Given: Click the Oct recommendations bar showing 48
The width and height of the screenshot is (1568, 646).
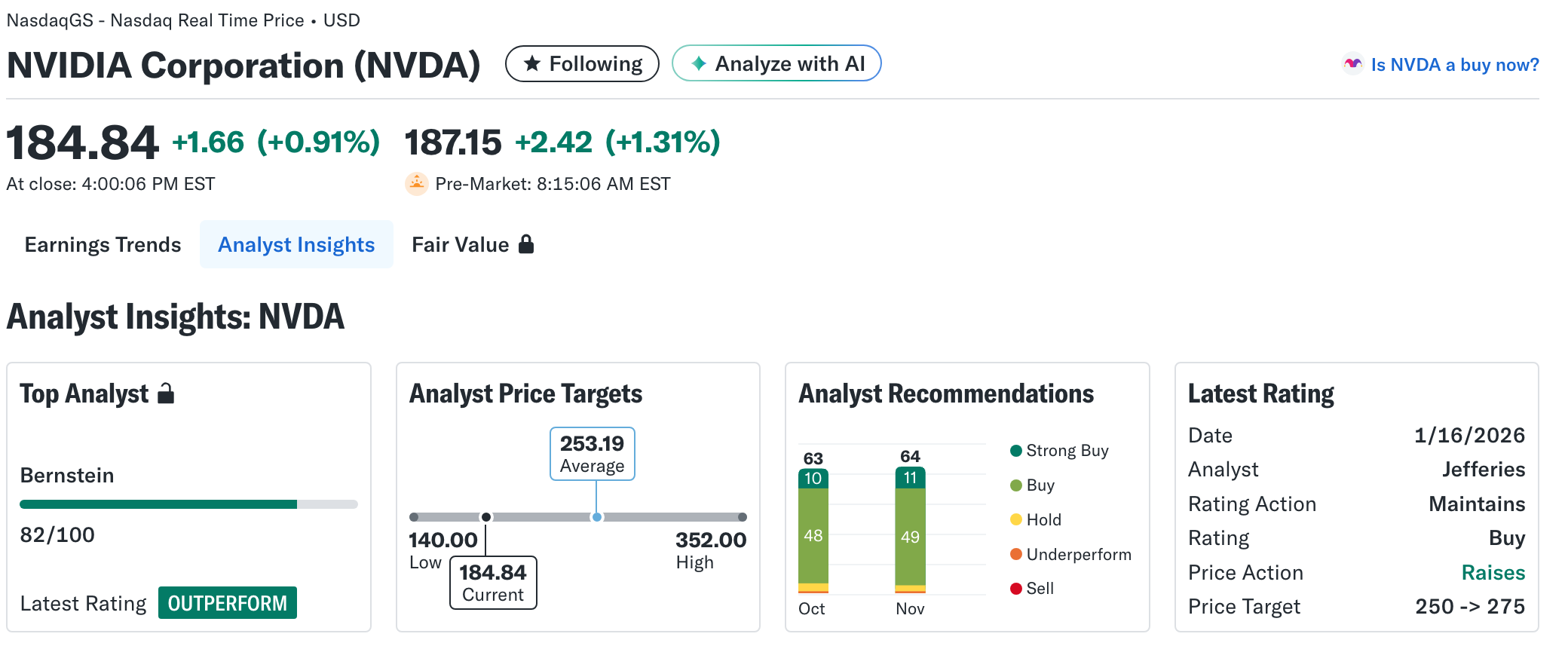Looking at the screenshot, I should coord(813,536).
